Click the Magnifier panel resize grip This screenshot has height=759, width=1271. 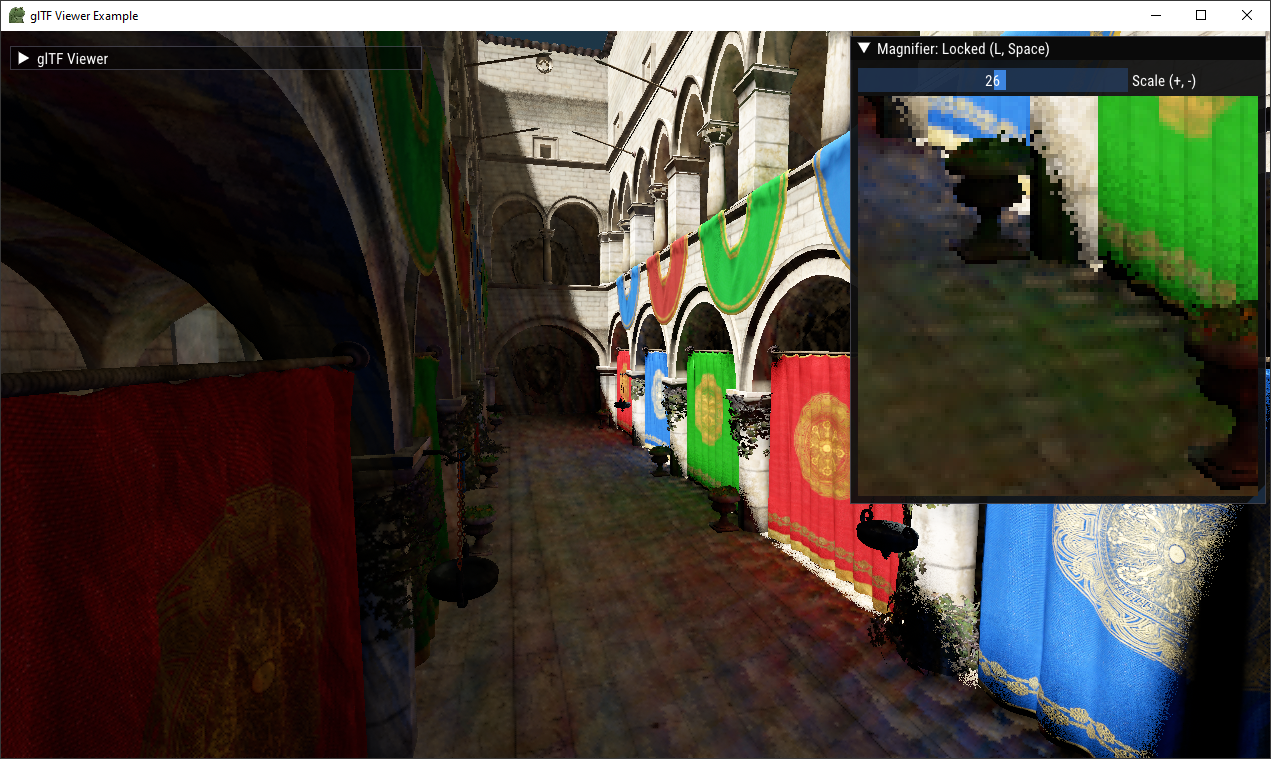1257,495
